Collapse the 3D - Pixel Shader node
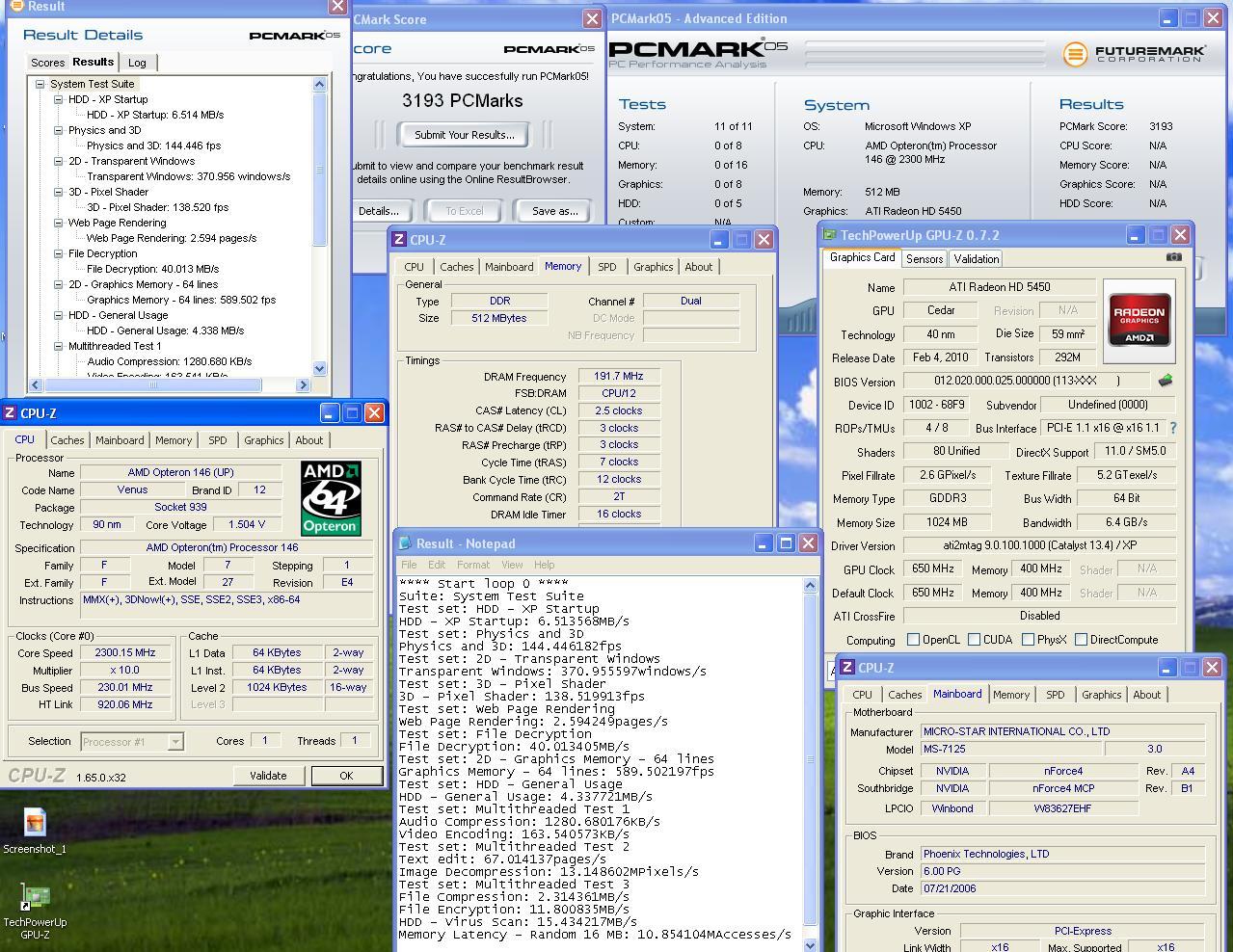 [x=58, y=192]
